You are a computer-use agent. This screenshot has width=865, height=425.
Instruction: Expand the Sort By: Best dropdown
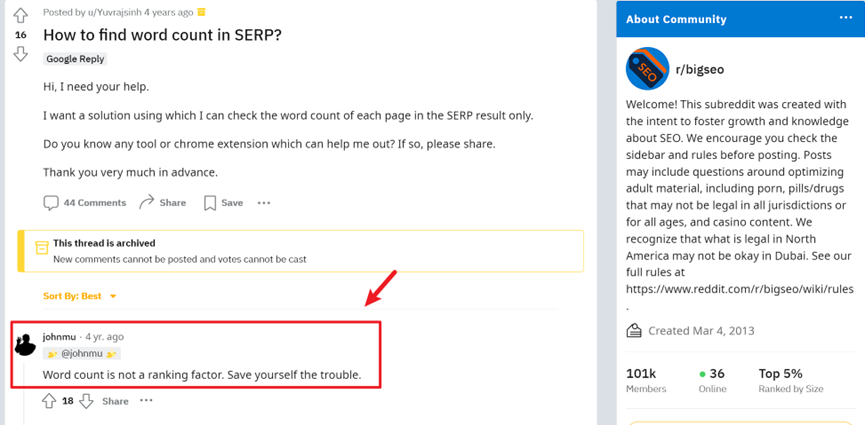[80, 296]
